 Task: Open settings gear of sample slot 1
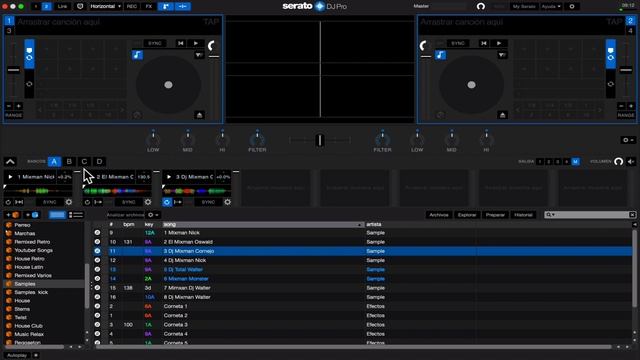(x=69, y=202)
